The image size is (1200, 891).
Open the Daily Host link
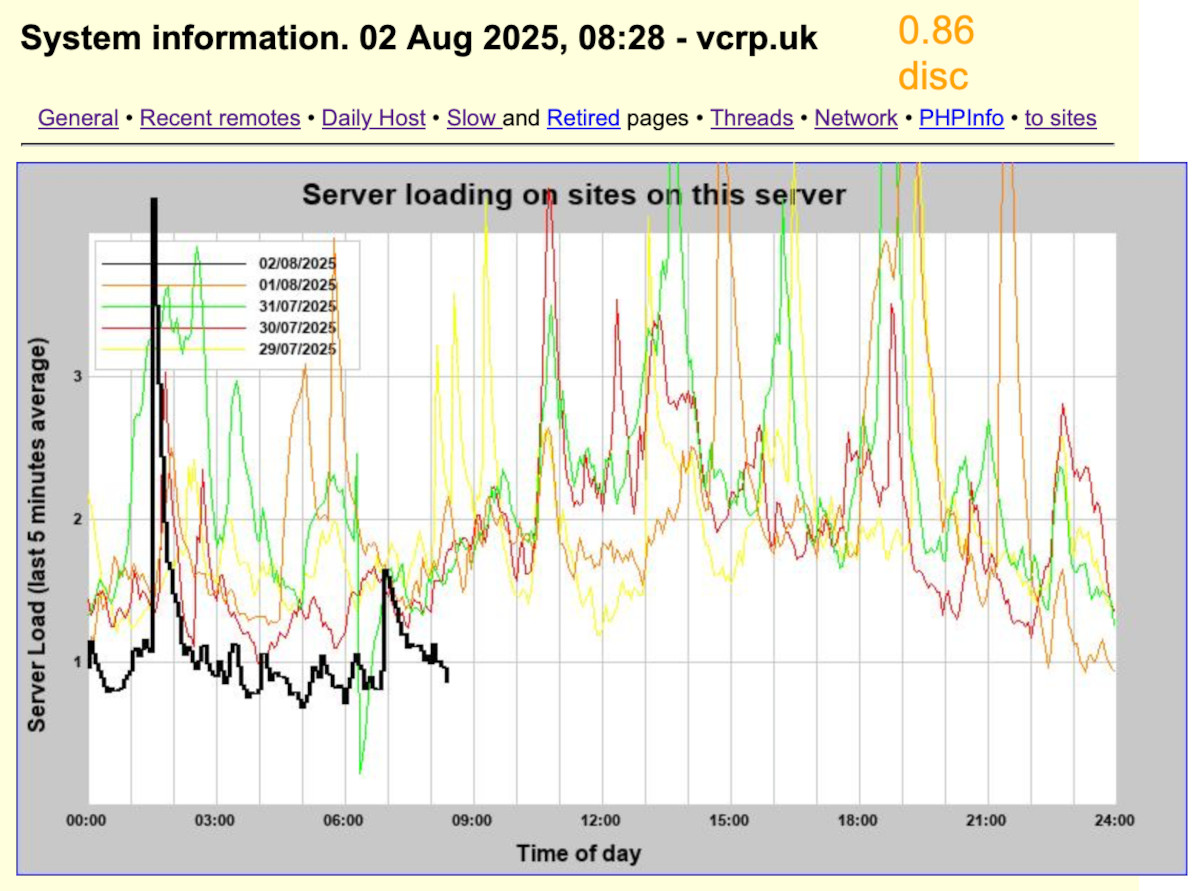coord(373,118)
